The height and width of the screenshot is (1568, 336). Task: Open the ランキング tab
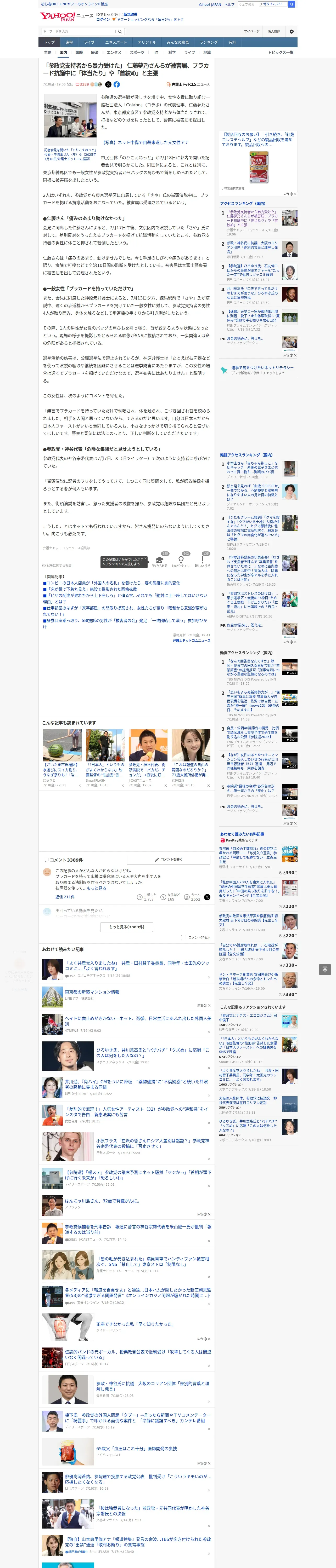(209, 43)
